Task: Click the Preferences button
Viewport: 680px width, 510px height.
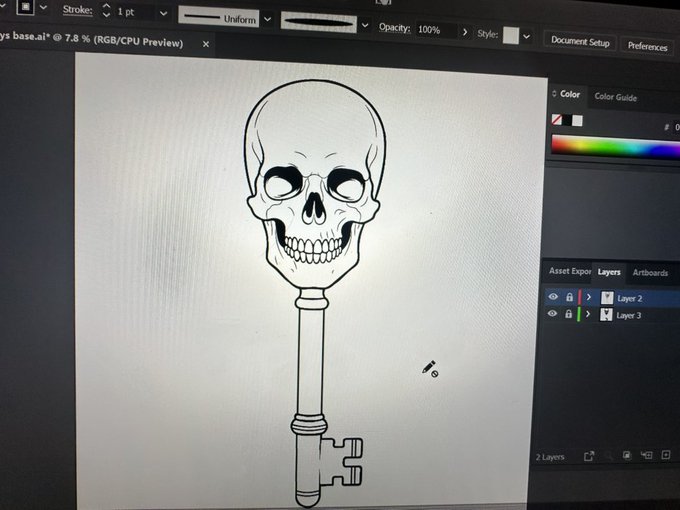Action: (647, 46)
